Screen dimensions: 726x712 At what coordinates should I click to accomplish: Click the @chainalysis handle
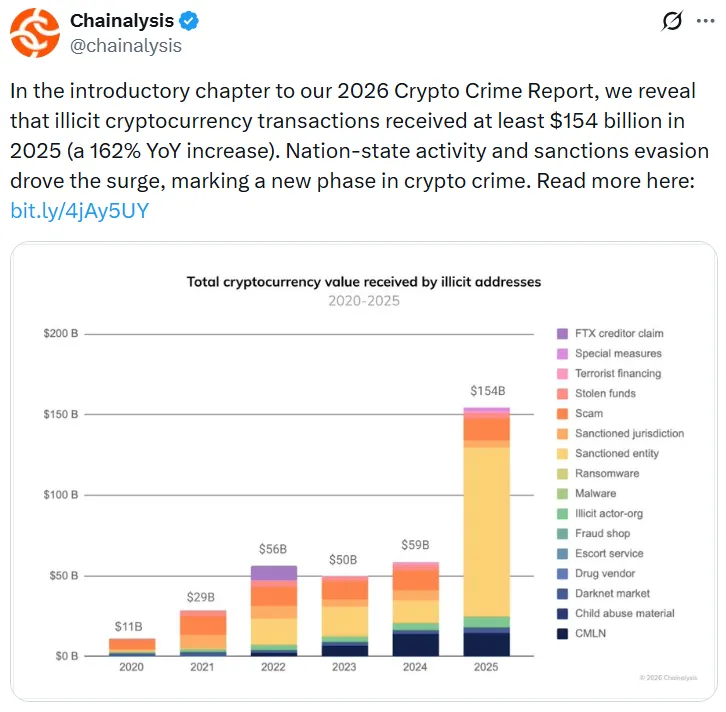125,45
